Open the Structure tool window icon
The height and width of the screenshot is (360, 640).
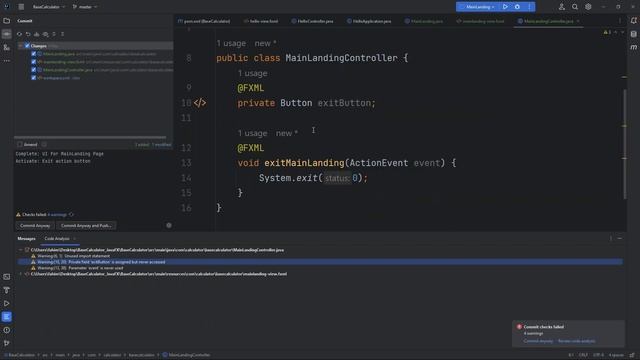point(7,48)
